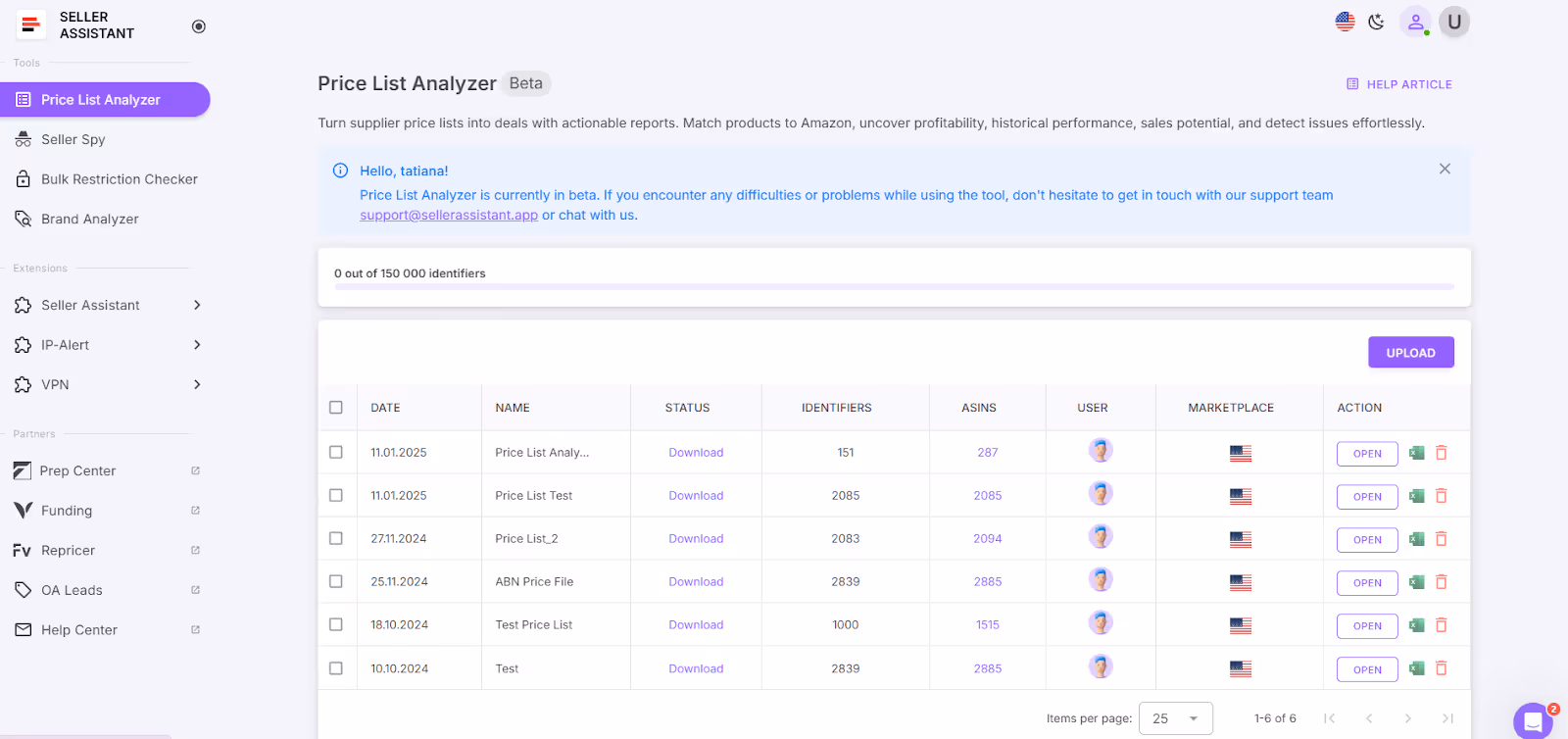Click external link icon beside Help Center
Image resolution: width=1568 pixels, height=739 pixels.
point(195,629)
